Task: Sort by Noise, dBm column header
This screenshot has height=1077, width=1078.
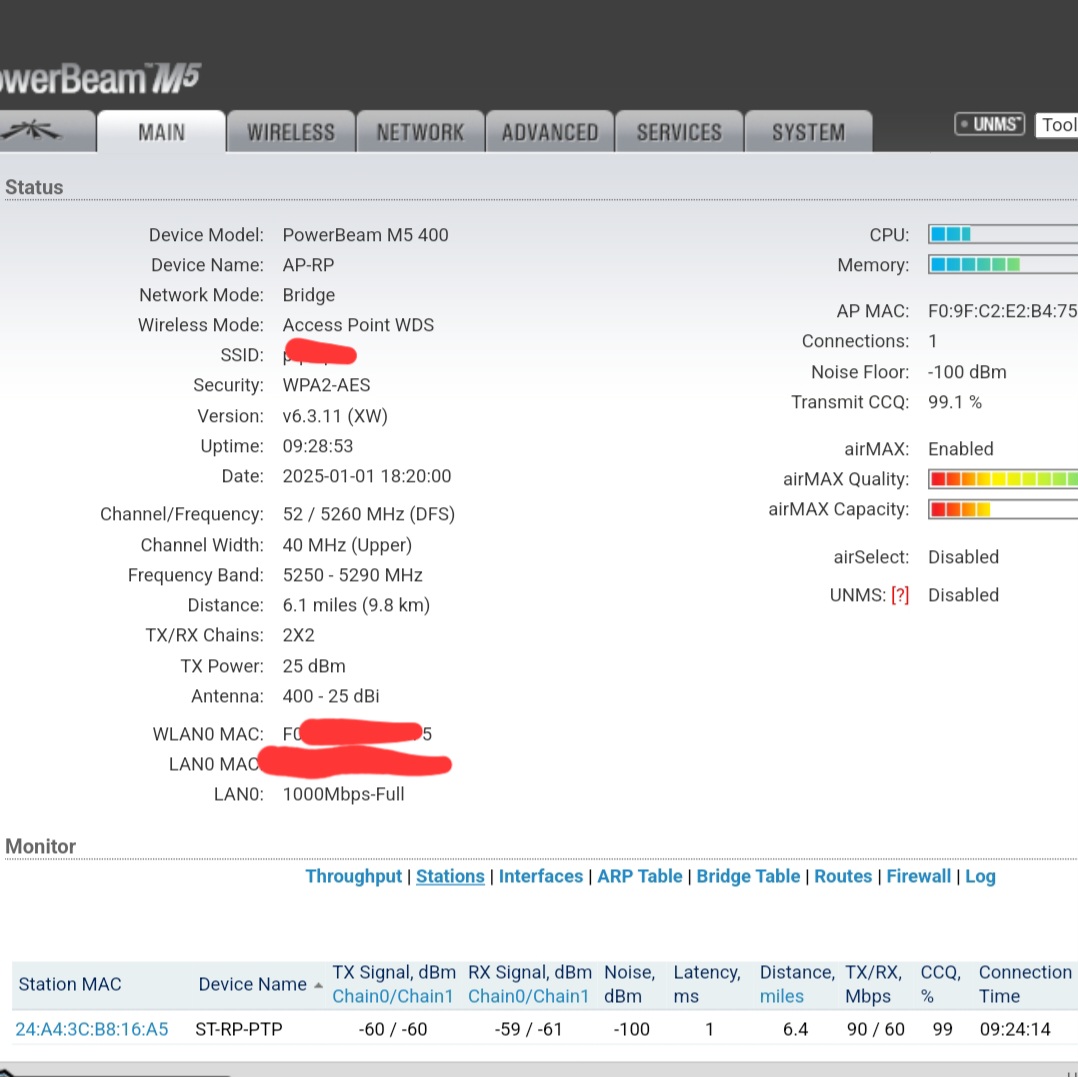Action: coord(630,984)
